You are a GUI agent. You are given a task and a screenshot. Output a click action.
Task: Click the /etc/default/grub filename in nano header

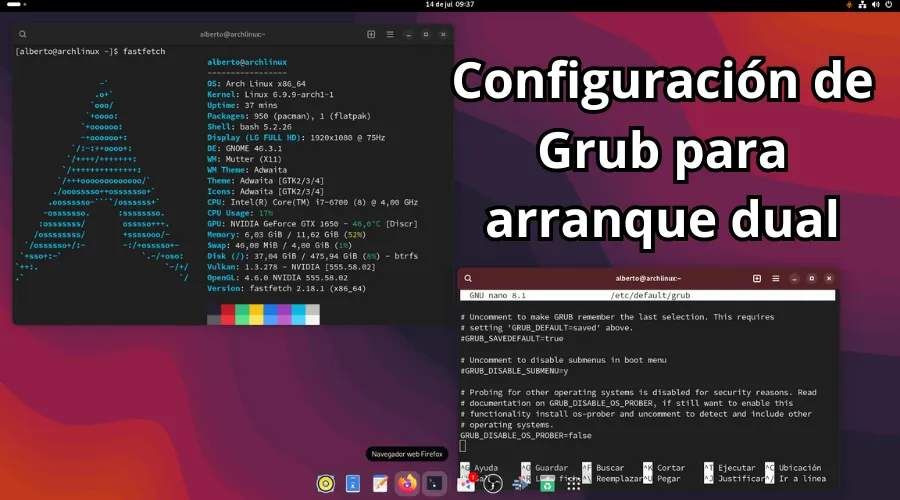tap(650, 296)
